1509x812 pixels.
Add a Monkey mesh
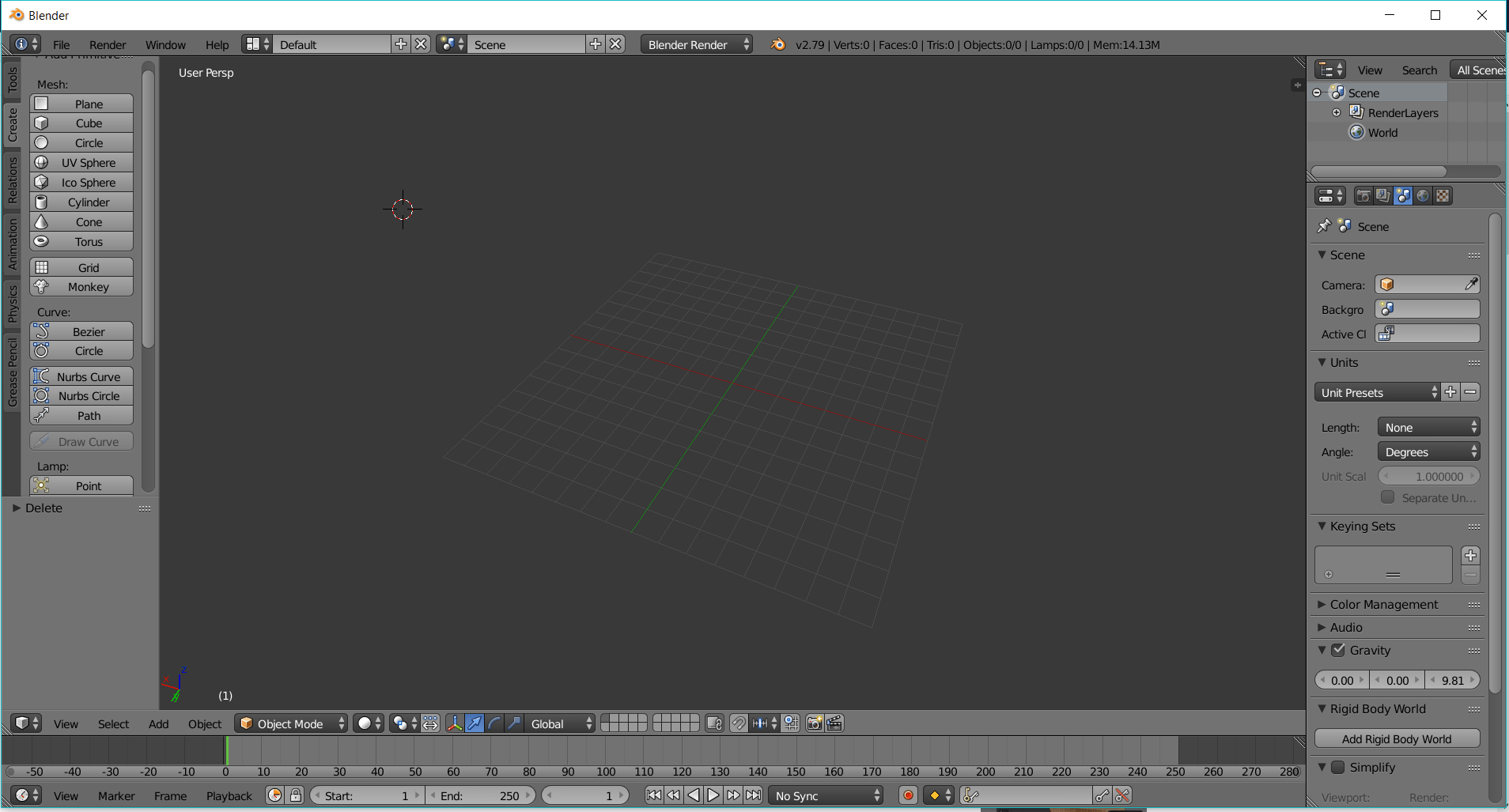(x=81, y=287)
